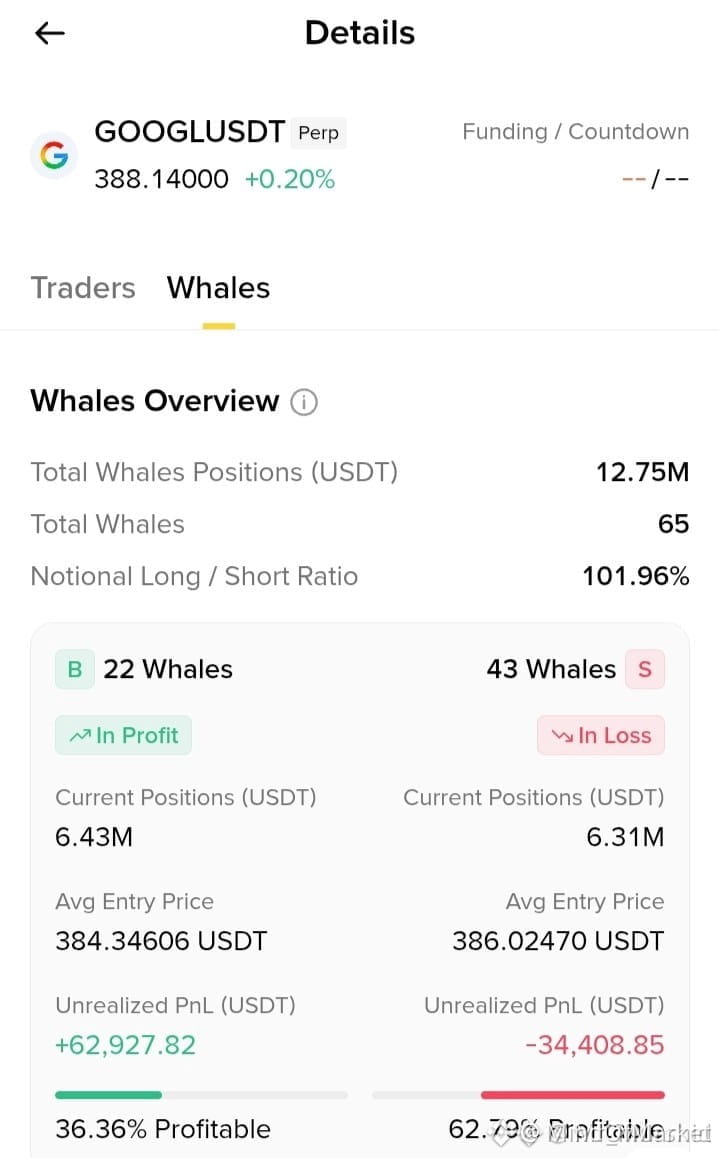Open the Whales Overview info icon
The width and height of the screenshot is (719, 1158).
point(303,402)
